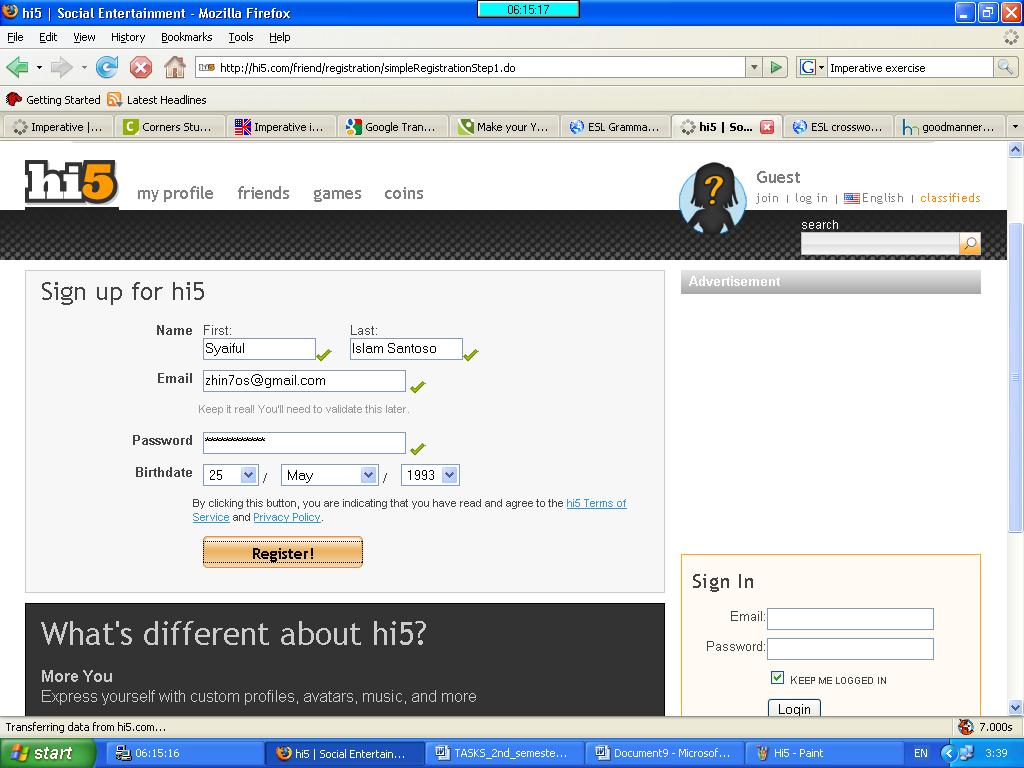Open the coins navigation link
The height and width of the screenshot is (768, 1024).
404,193
